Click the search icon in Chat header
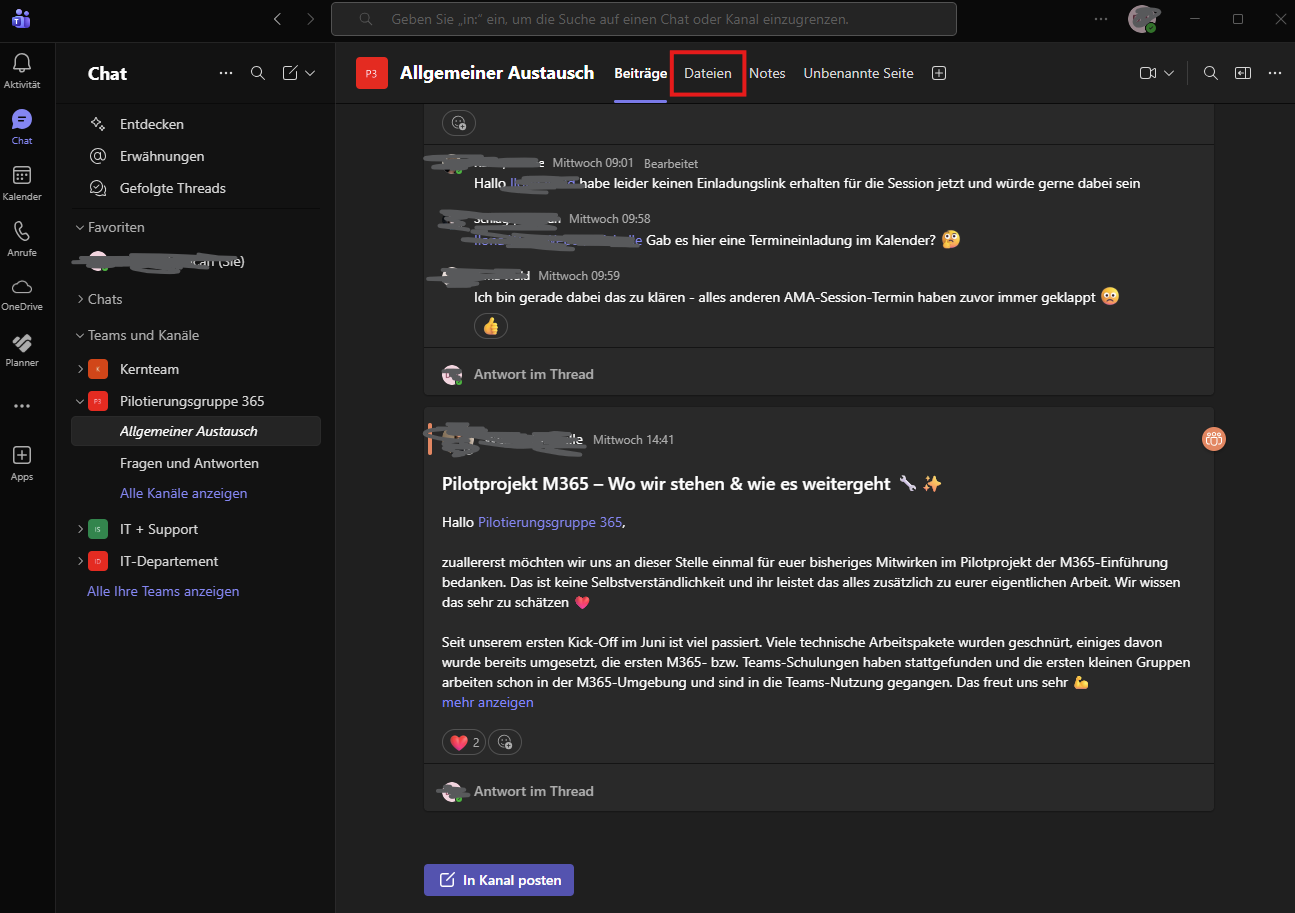The image size is (1295, 913). click(257, 73)
